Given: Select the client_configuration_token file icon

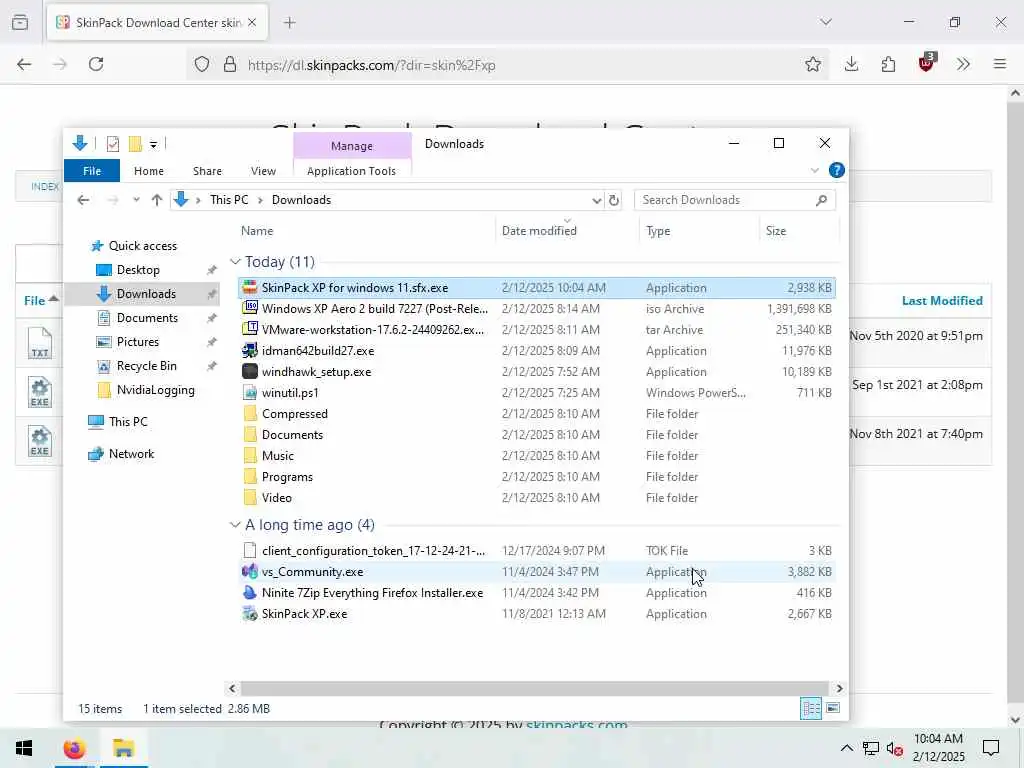Looking at the screenshot, I should (x=249, y=551).
